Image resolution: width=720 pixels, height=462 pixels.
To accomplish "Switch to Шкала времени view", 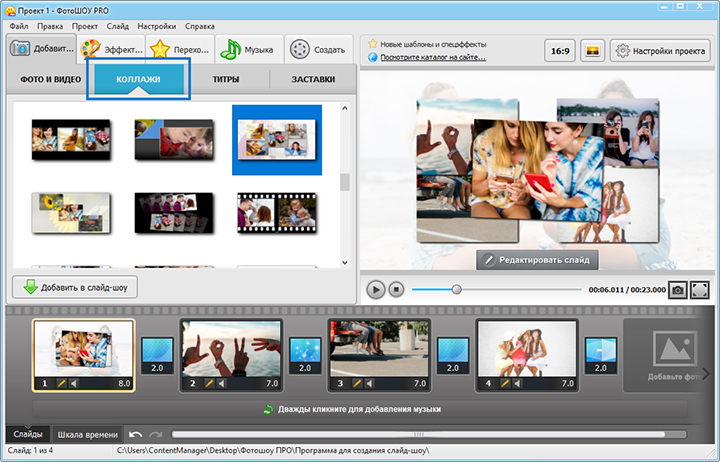I will (87, 434).
